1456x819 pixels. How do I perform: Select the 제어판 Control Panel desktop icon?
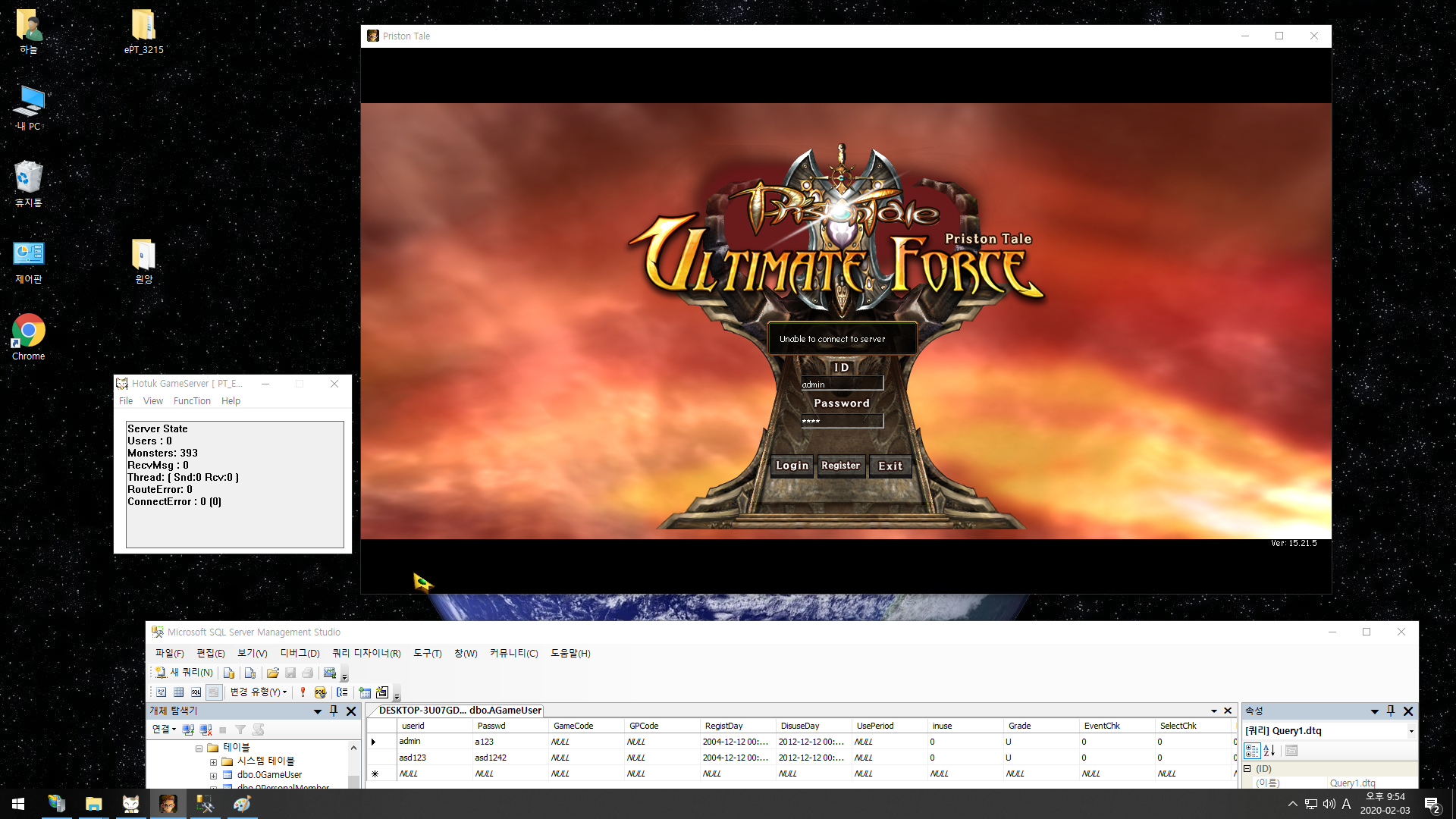pyautogui.click(x=29, y=262)
